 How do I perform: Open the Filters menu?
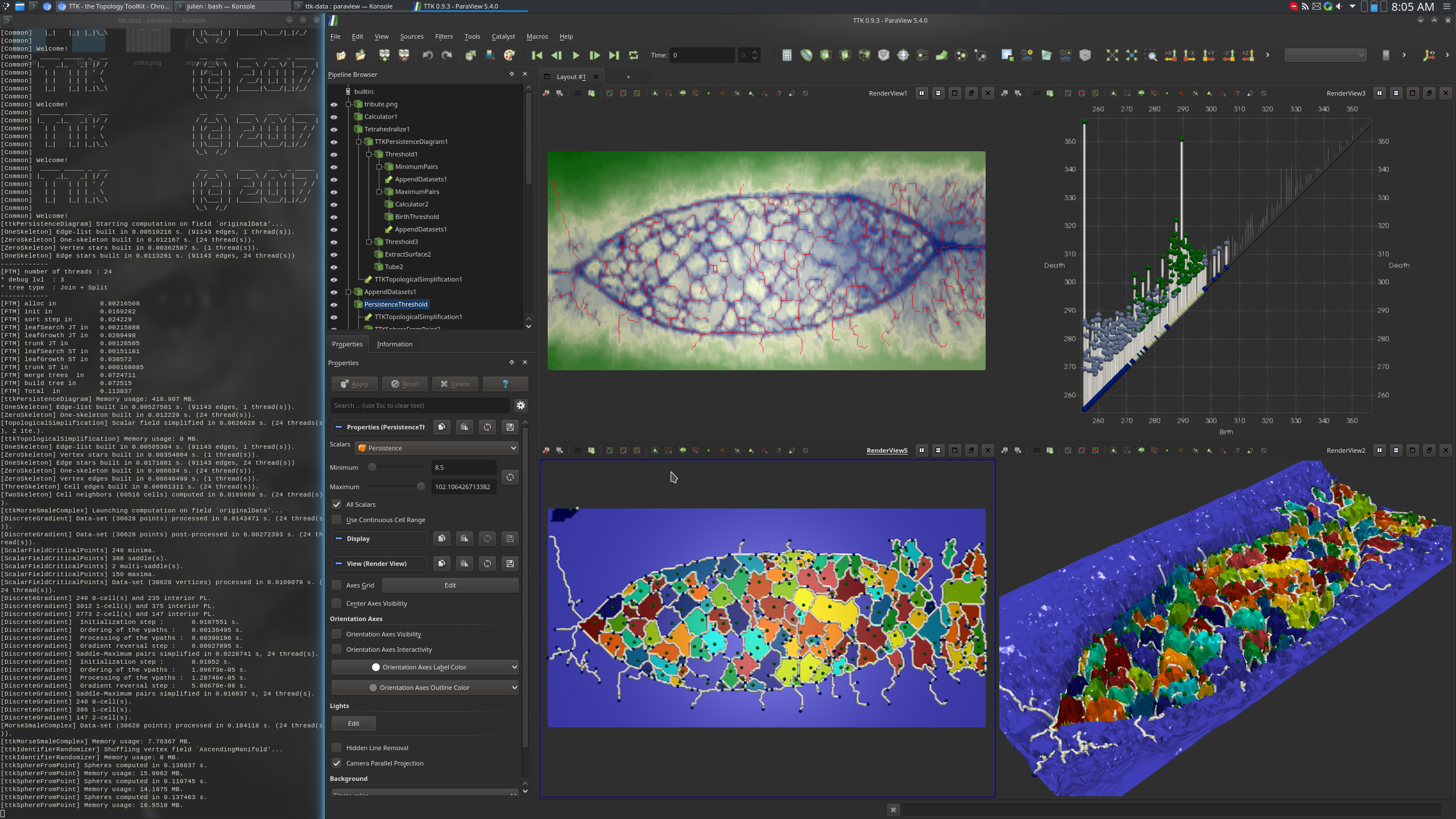pyautogui.click(x=444, y=36)
